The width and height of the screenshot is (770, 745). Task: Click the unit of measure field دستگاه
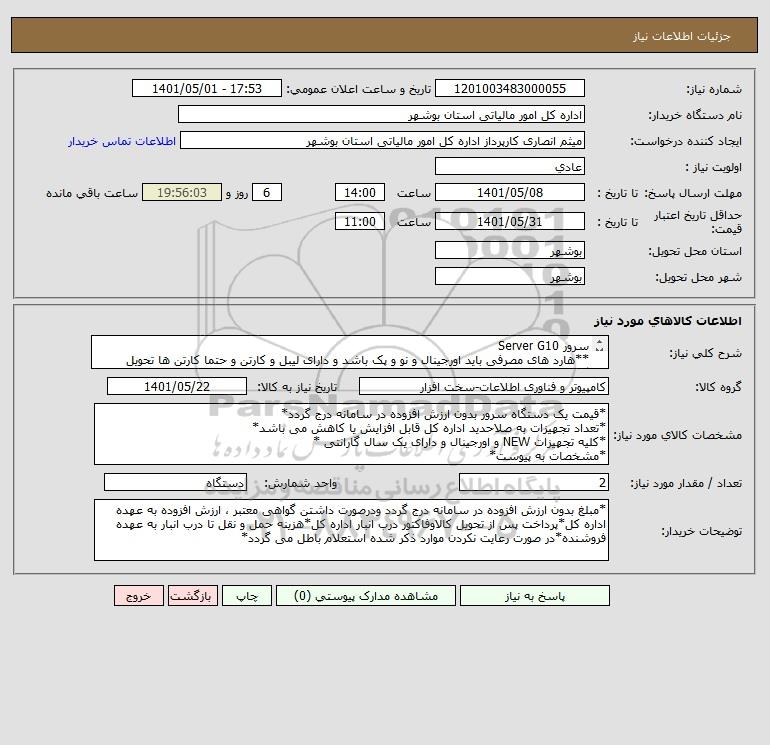(x=175, y=482)
